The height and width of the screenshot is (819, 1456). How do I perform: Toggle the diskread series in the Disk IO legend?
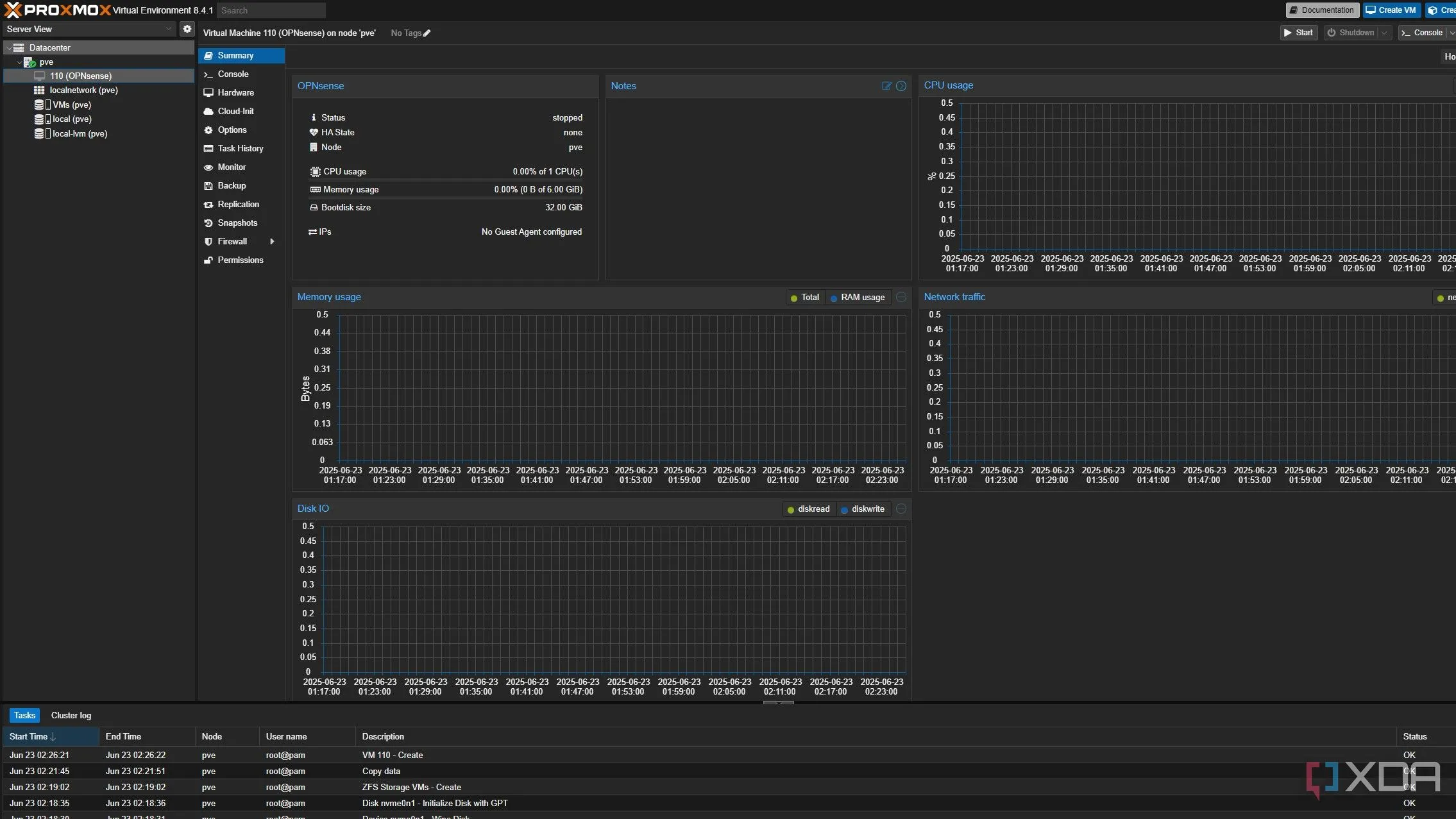click(x=808, y=509)
